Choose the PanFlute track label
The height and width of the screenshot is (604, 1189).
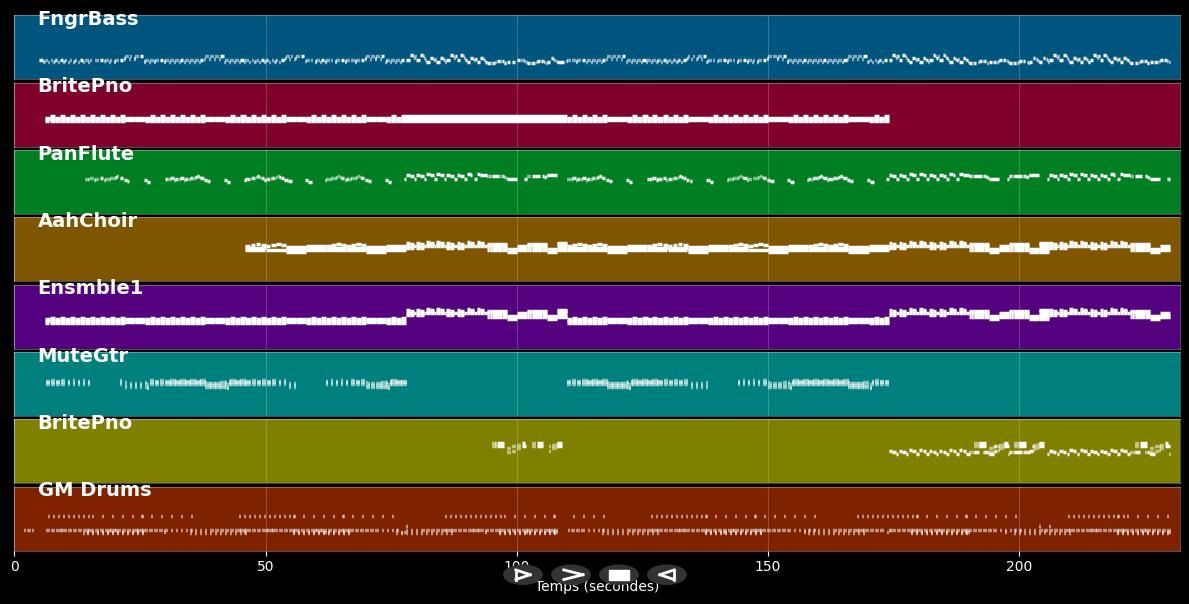tap(86, 154)
